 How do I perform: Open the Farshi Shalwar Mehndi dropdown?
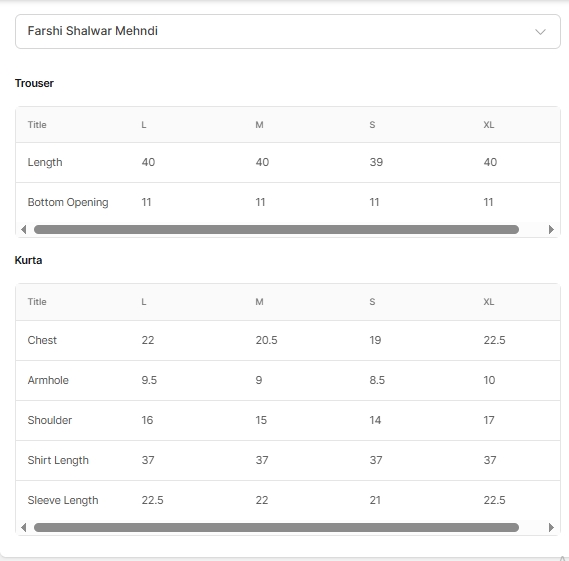coord(288,31)
